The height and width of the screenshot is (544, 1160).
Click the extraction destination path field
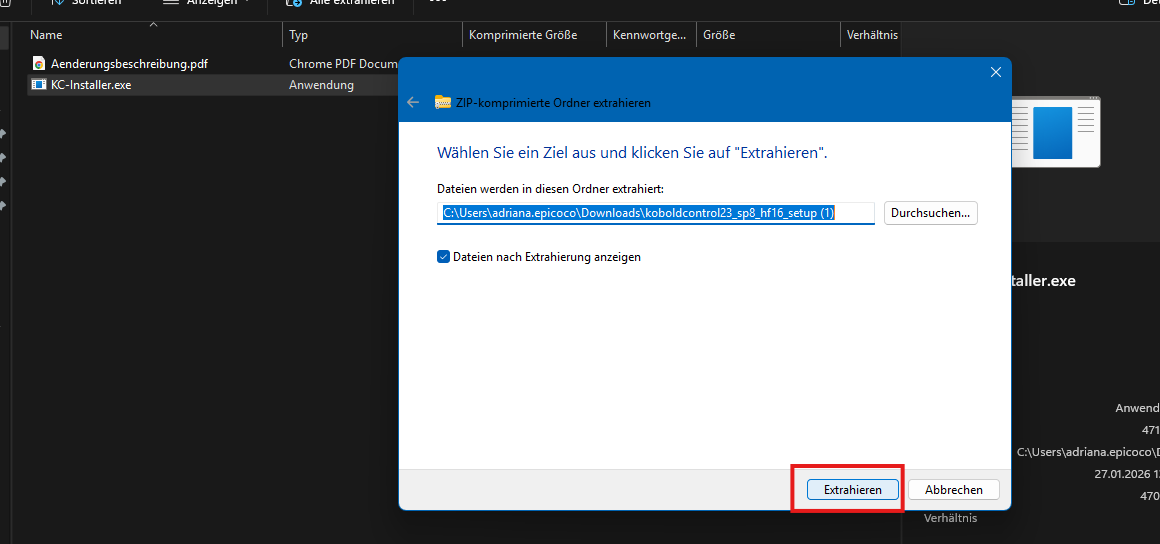point(656,213)
